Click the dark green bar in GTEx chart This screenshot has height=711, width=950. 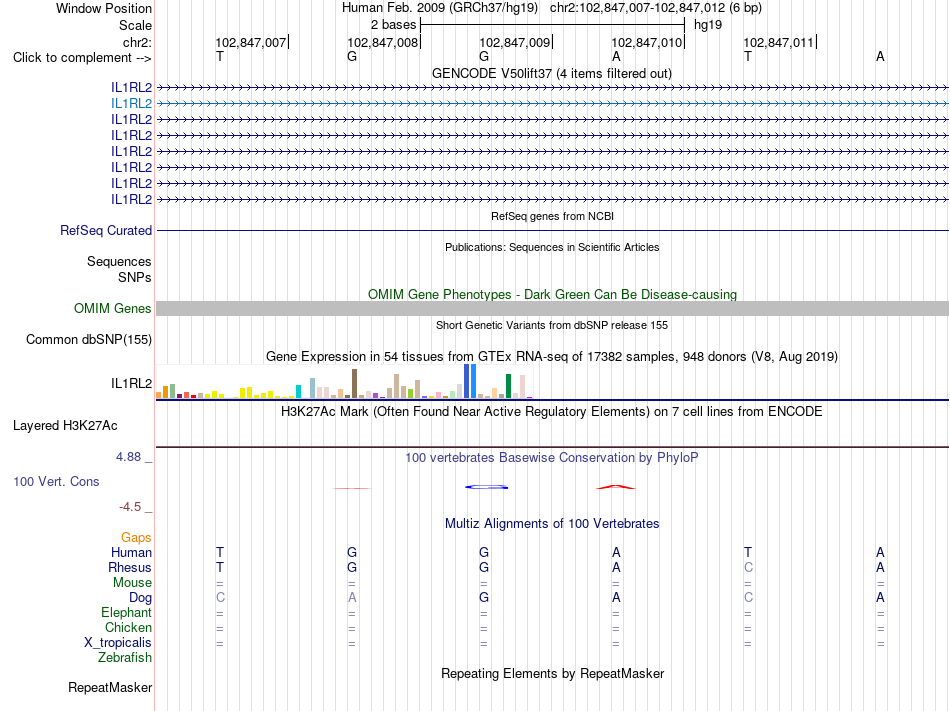[x=509, y=386]
